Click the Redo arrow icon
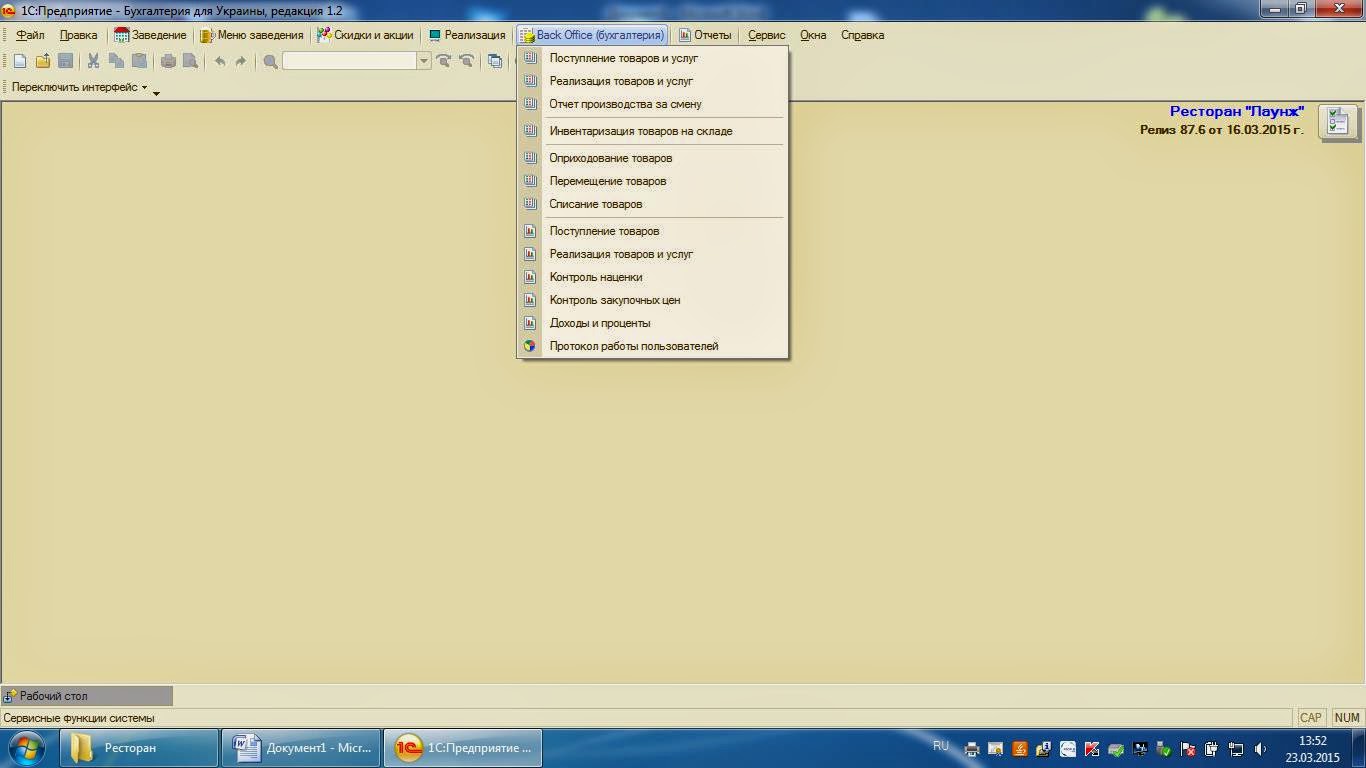 [241, 61]
